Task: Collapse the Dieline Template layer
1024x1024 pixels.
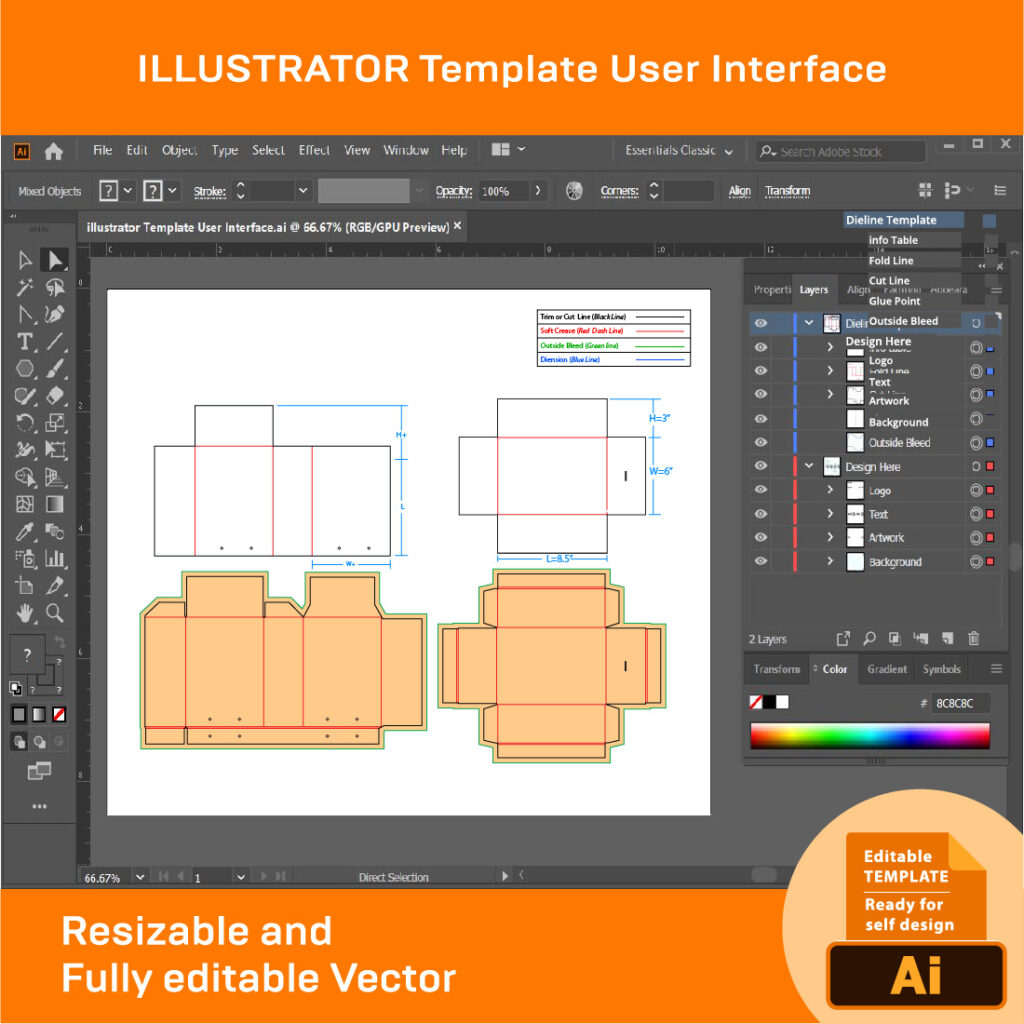Action: click(x=808, y=322)
